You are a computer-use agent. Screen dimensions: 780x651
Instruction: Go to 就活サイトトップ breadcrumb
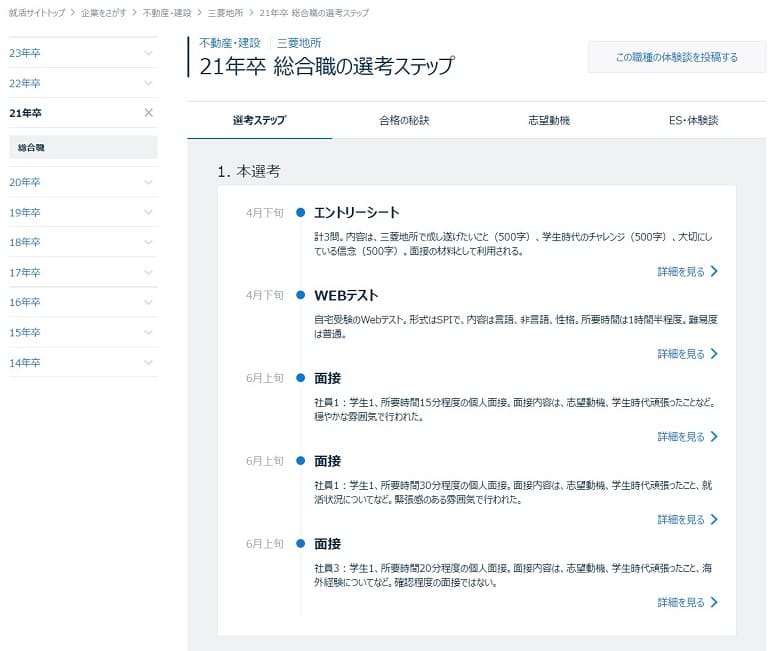click(x=37, y=13)
